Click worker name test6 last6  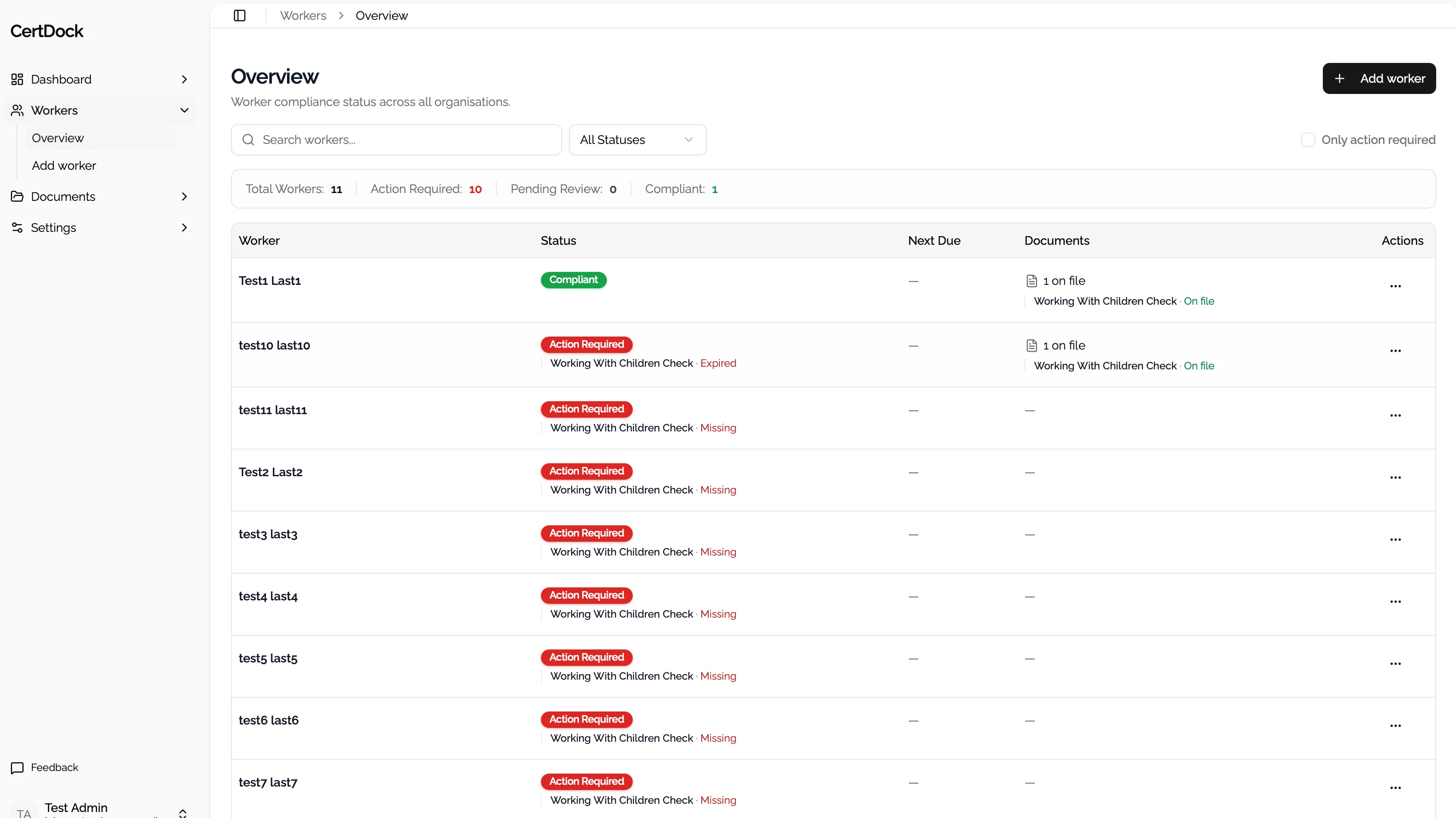click(269, 720)
